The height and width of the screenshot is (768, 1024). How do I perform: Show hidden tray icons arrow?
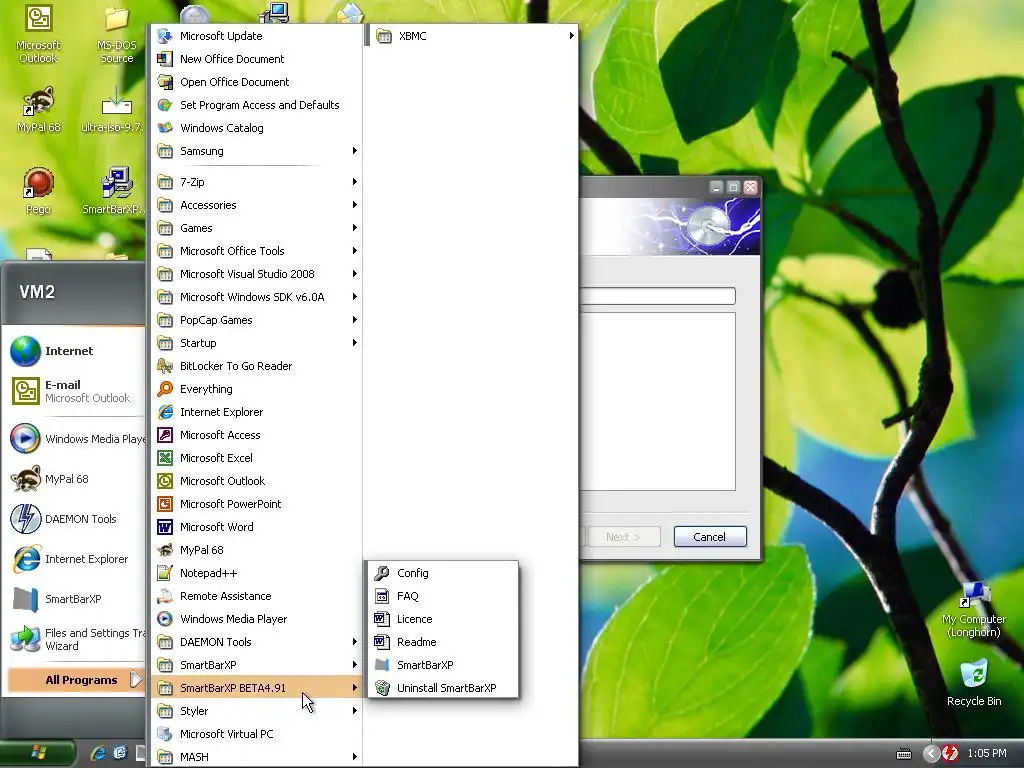[931, 754]
